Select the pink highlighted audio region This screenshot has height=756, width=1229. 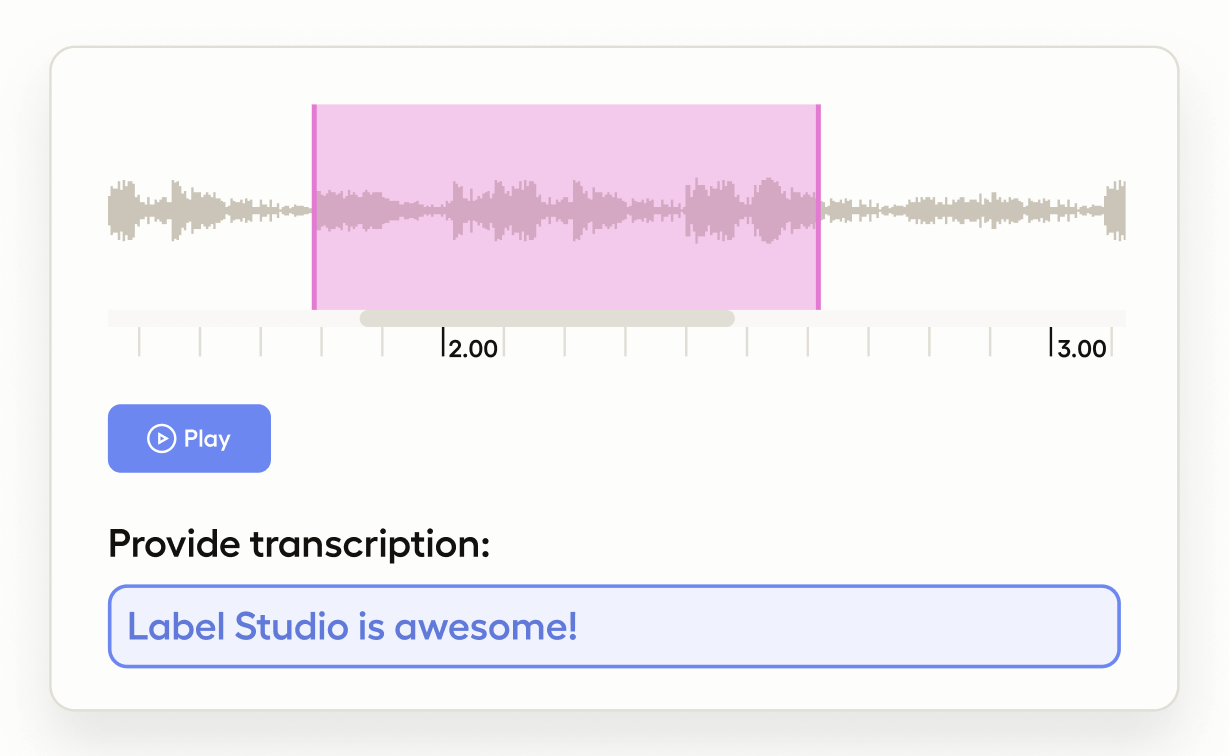[566, 150]
